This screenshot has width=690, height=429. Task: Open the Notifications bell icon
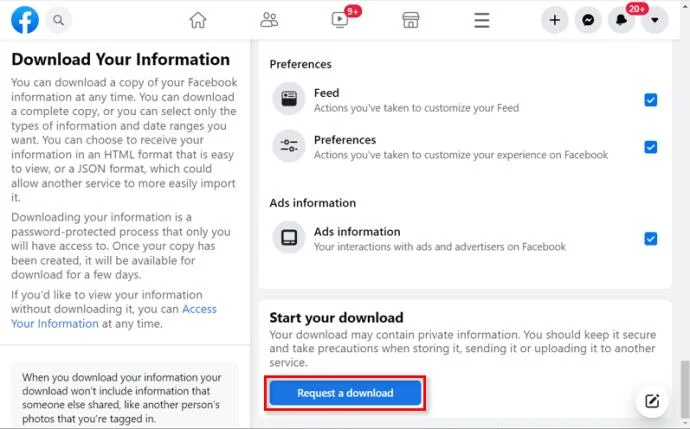pyautogui.click(x=621, y=20)
